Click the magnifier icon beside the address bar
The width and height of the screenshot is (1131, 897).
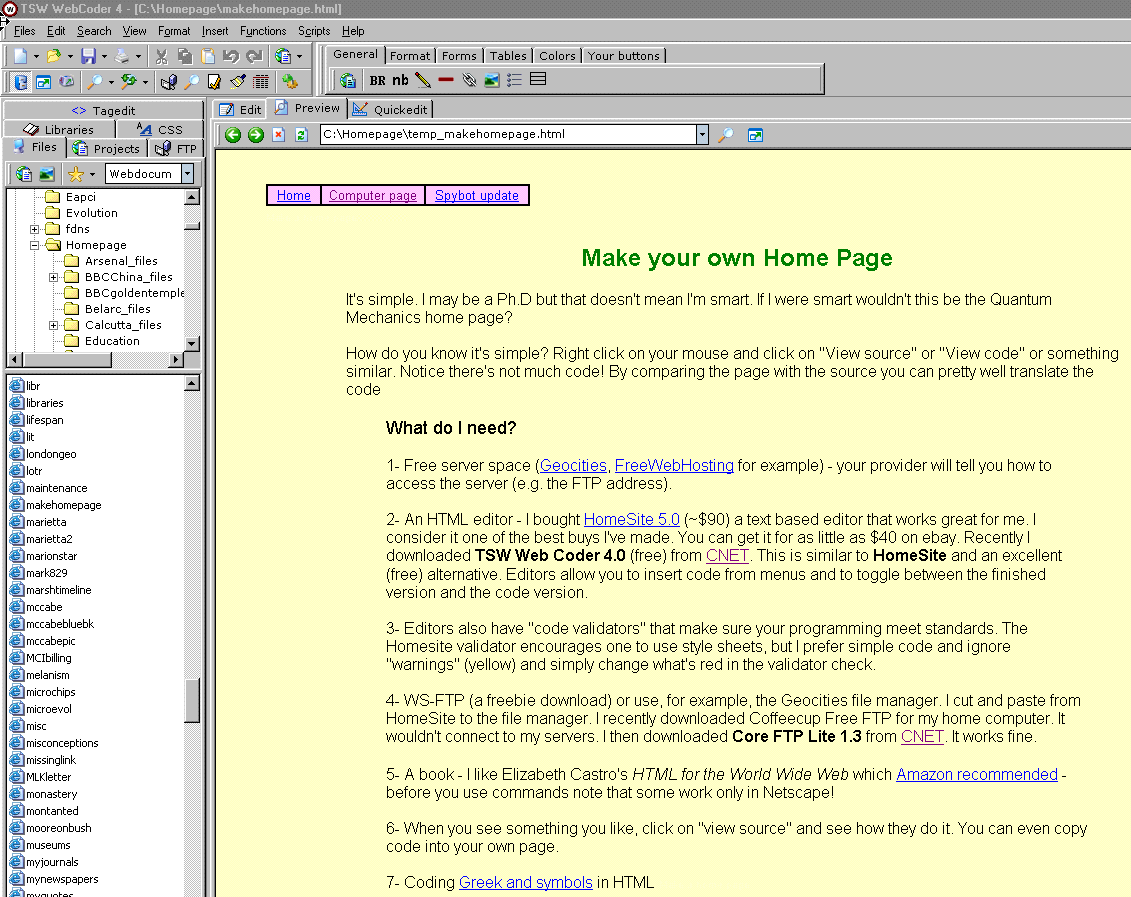(x=726, y=135)
